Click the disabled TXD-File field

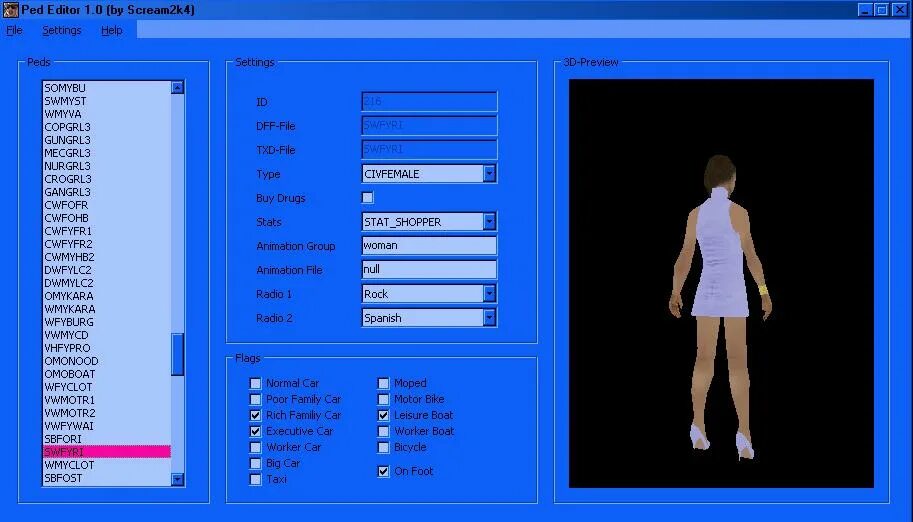tap(429, 149)
